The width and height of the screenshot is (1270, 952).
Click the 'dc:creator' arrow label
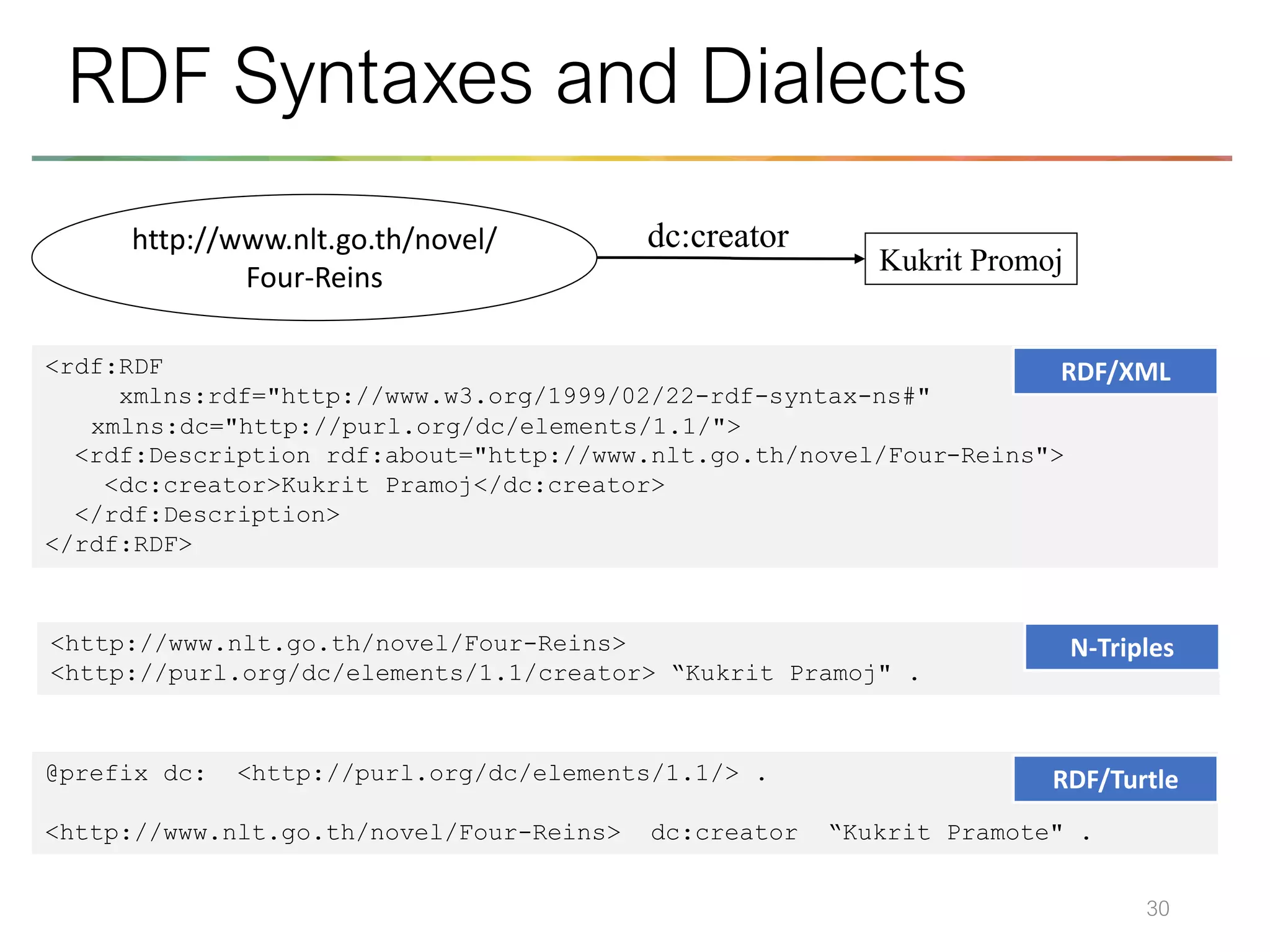[x=718, y=236]
